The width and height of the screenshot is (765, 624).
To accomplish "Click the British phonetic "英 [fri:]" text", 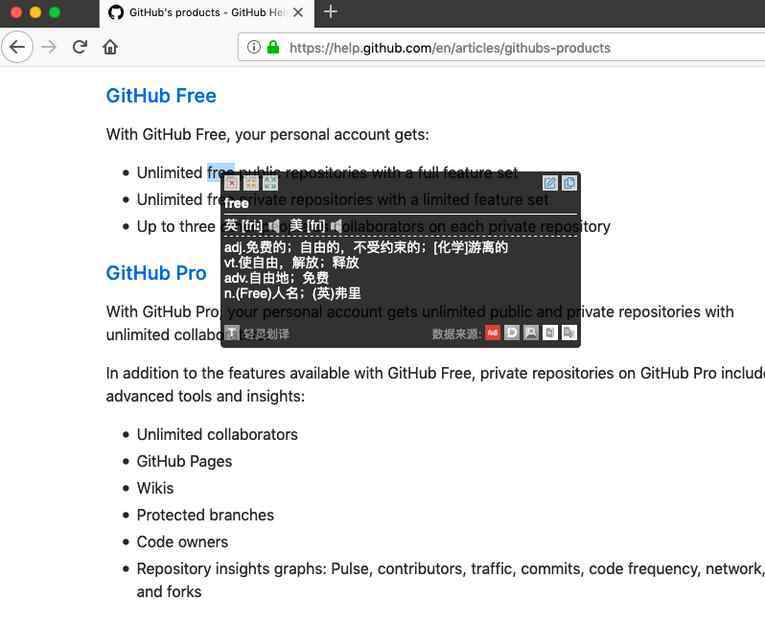I will 243,226.
